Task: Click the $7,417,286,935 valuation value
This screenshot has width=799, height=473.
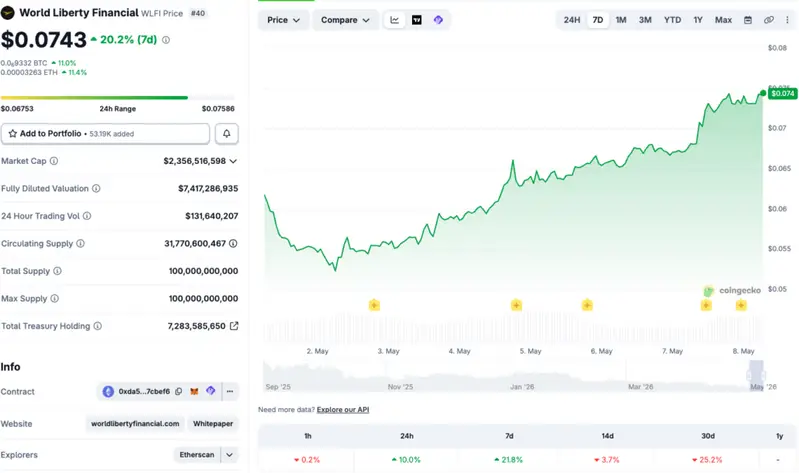Action: (208, 189)
